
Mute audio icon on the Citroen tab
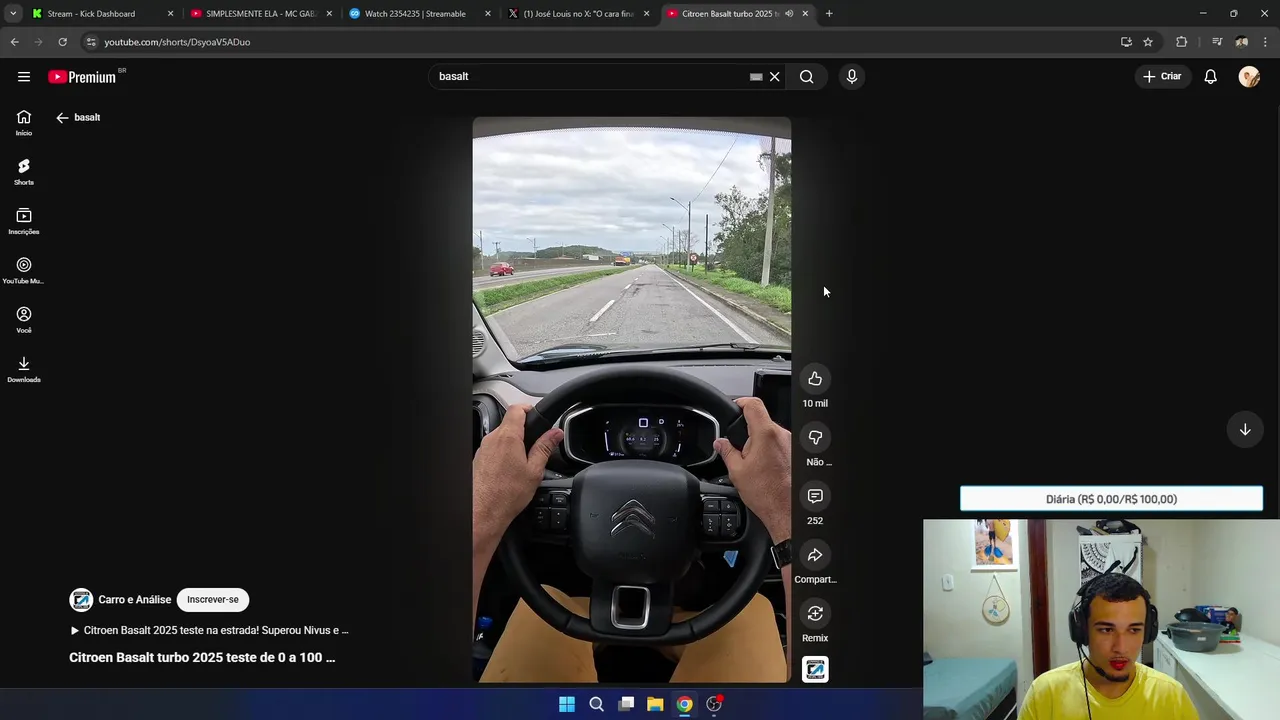pyautogui.click(x=789, y=14)
